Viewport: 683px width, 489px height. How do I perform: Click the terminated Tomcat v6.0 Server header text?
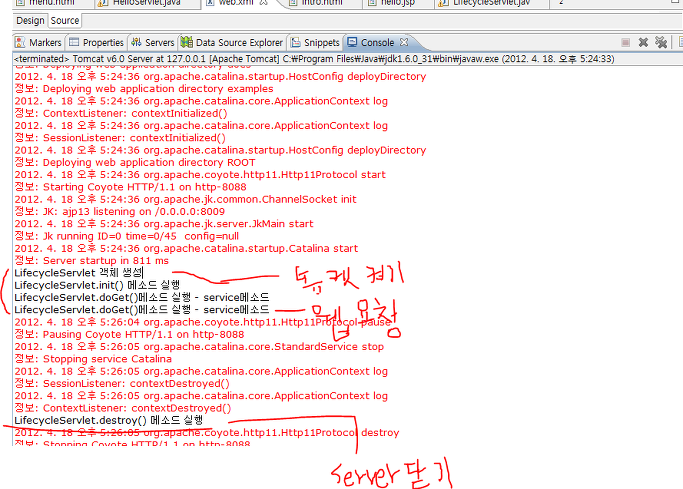pyautogui.click(x=314, y=59)
